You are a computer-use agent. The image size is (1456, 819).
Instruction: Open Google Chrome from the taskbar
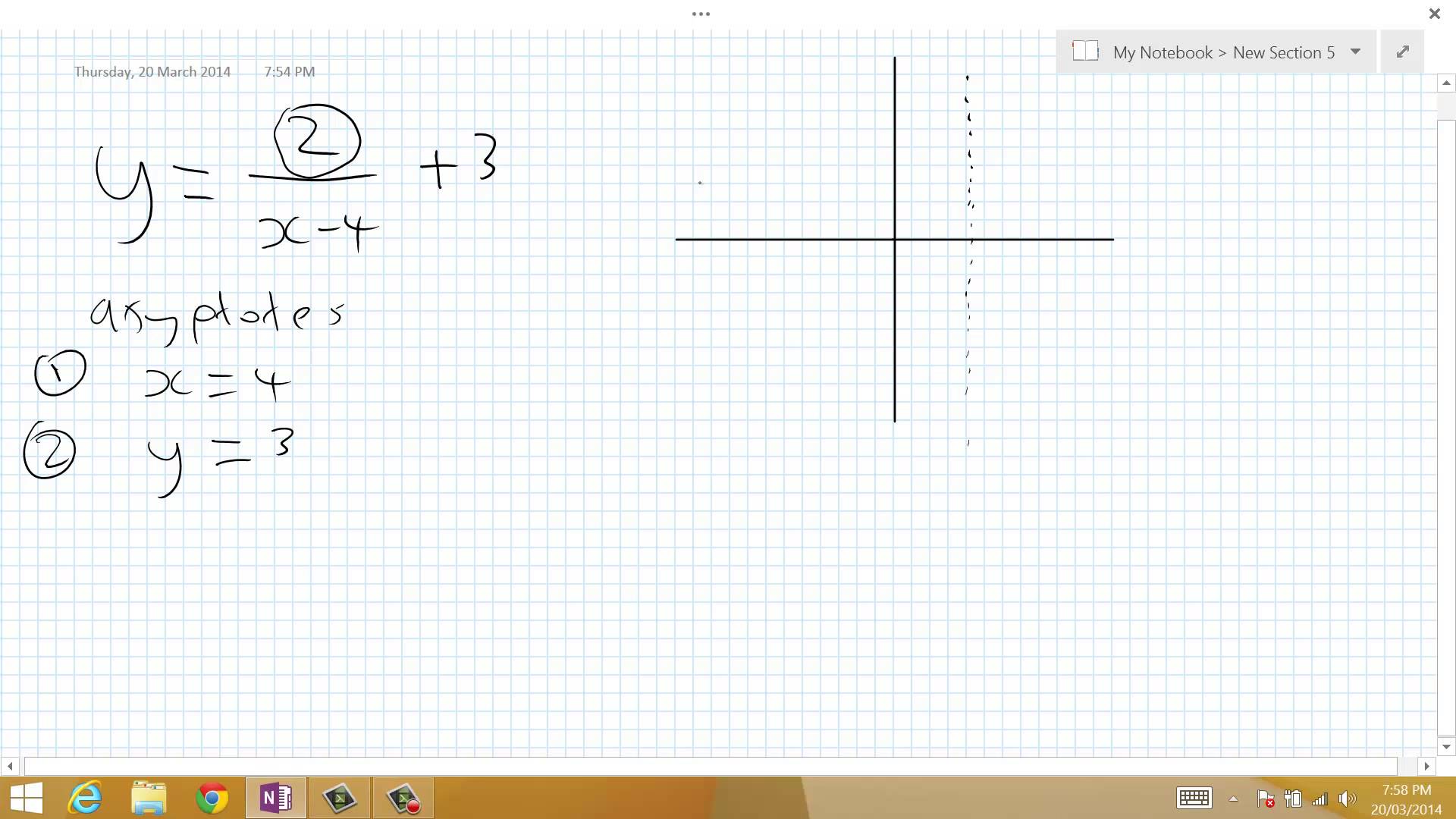coord(213,798)
